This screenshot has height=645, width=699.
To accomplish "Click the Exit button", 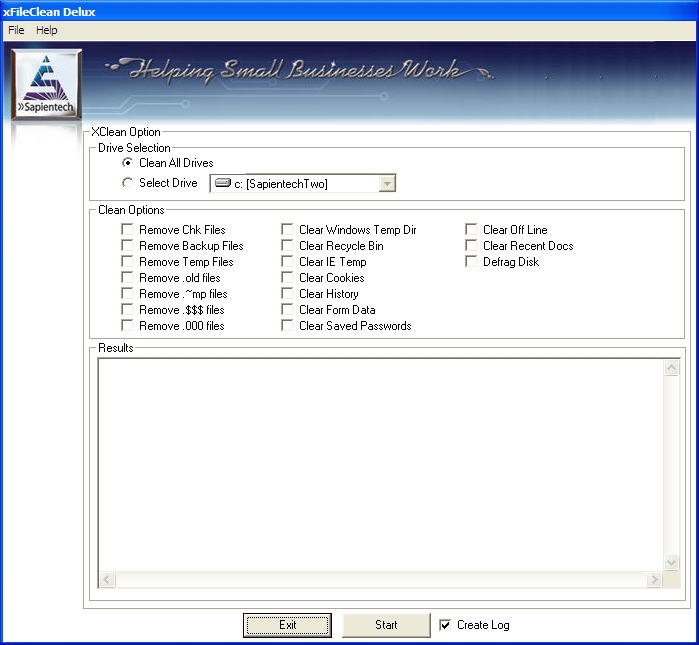I will (287, 625).
